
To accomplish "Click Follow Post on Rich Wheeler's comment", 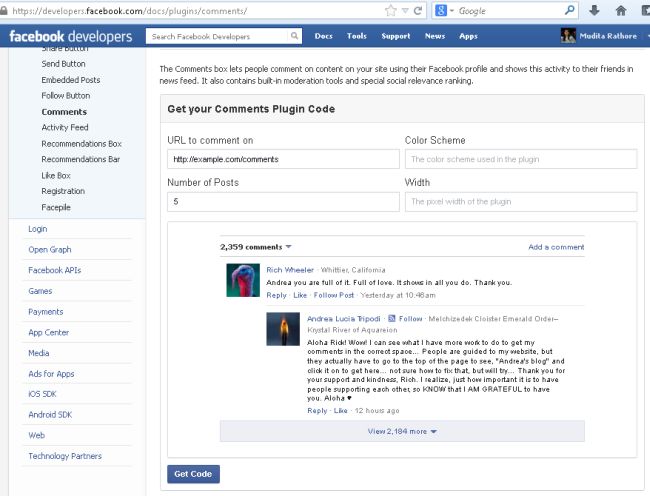I will (x=334, y=295).
